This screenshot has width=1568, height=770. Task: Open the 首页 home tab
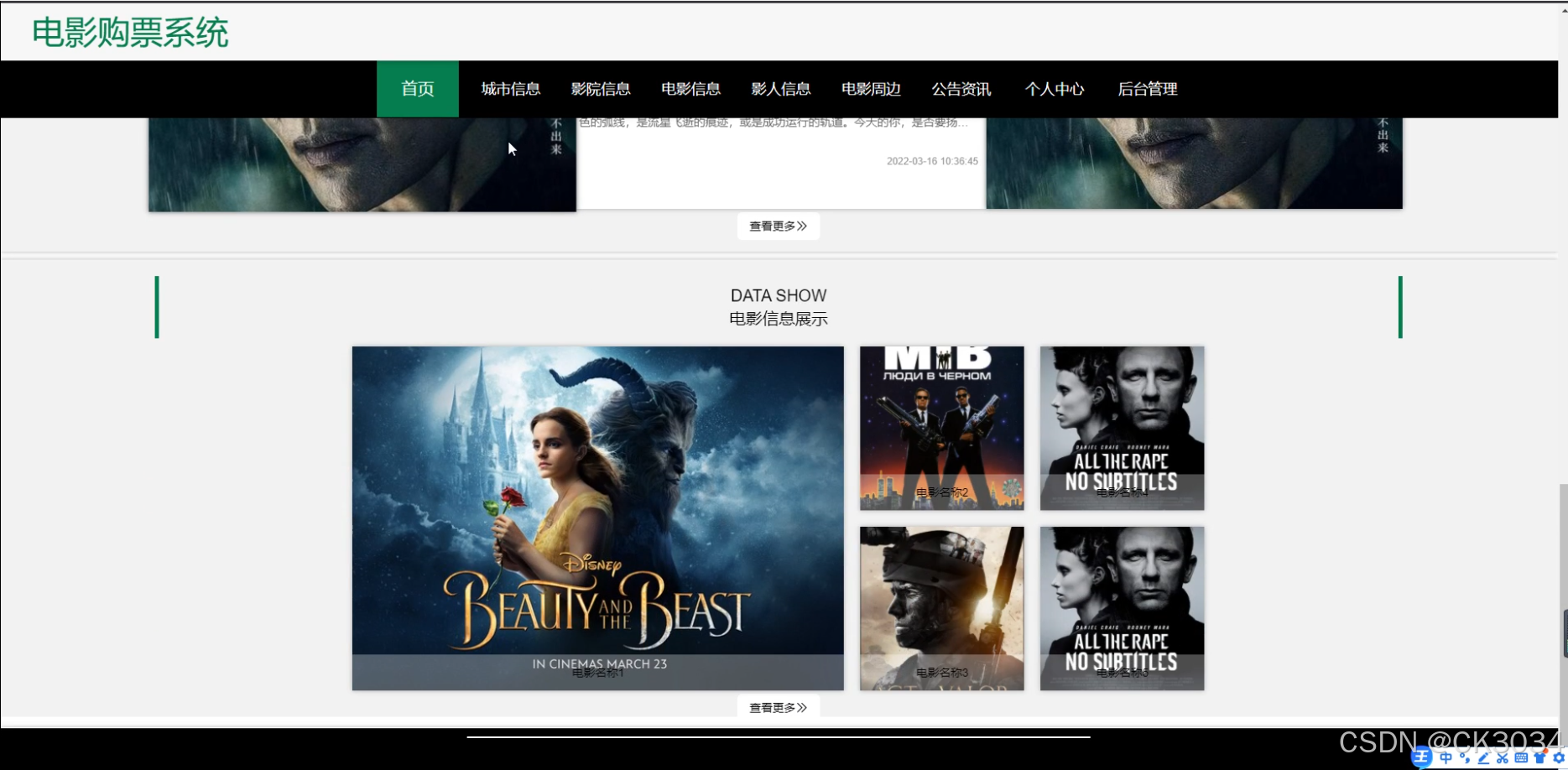click(417, 89)
